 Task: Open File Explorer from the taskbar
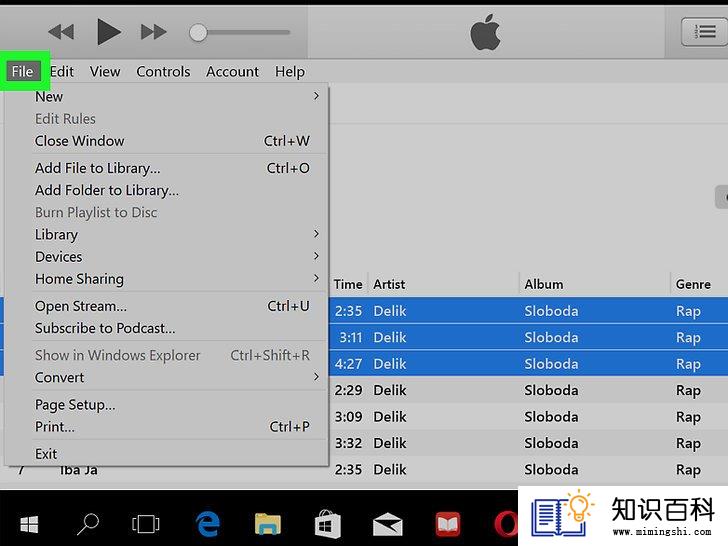pyautogui.click(x=267, y=524)
